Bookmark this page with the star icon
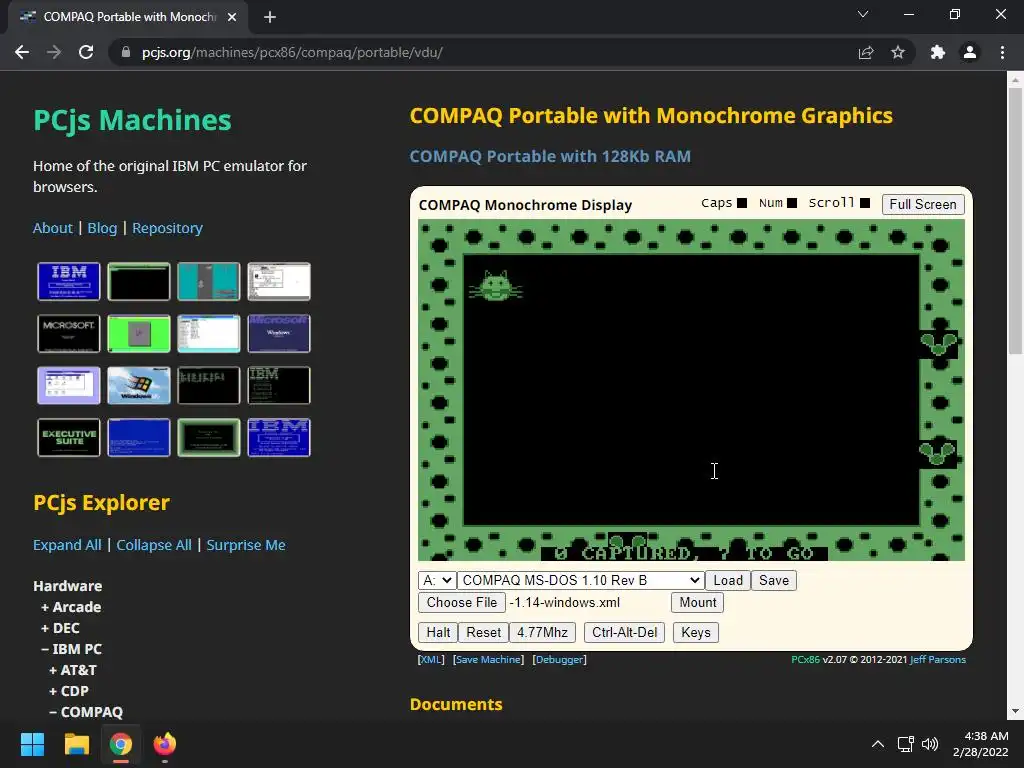Screen dimensions: 1024x768 pyautogui.click(x=898, y=52)
